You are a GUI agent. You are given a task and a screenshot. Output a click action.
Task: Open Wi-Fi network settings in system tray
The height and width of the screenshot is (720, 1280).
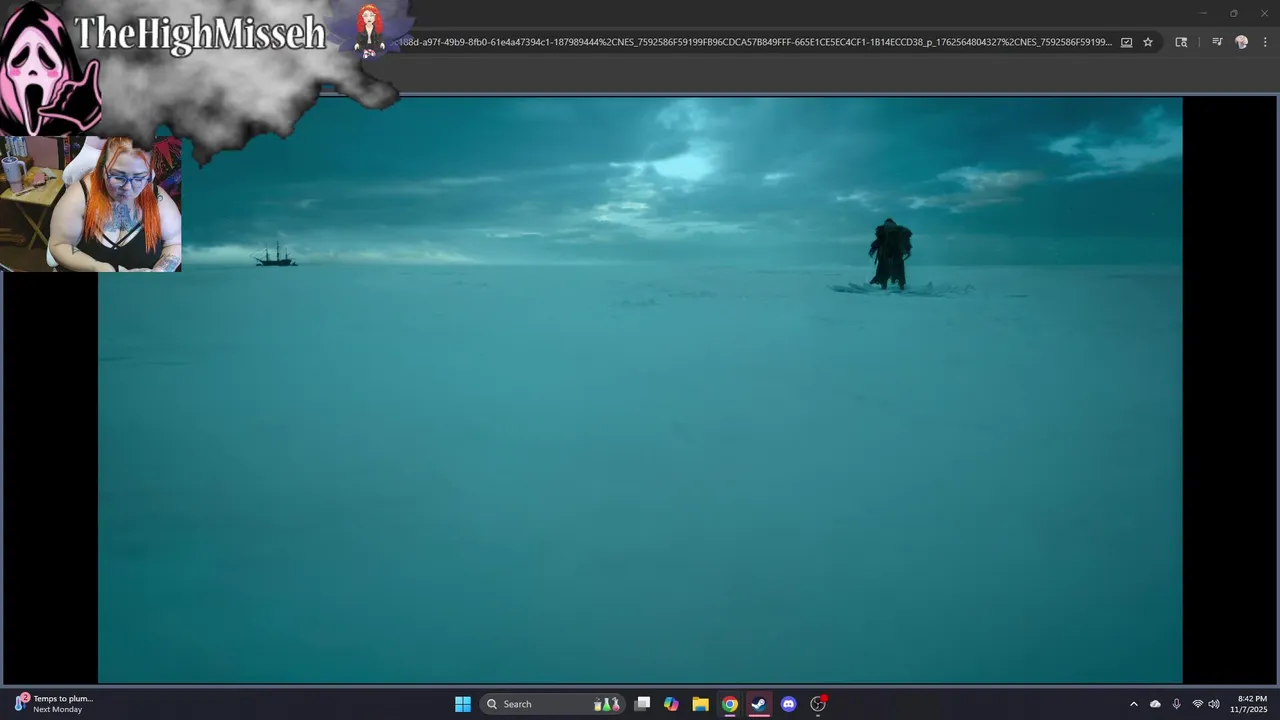1197,704
